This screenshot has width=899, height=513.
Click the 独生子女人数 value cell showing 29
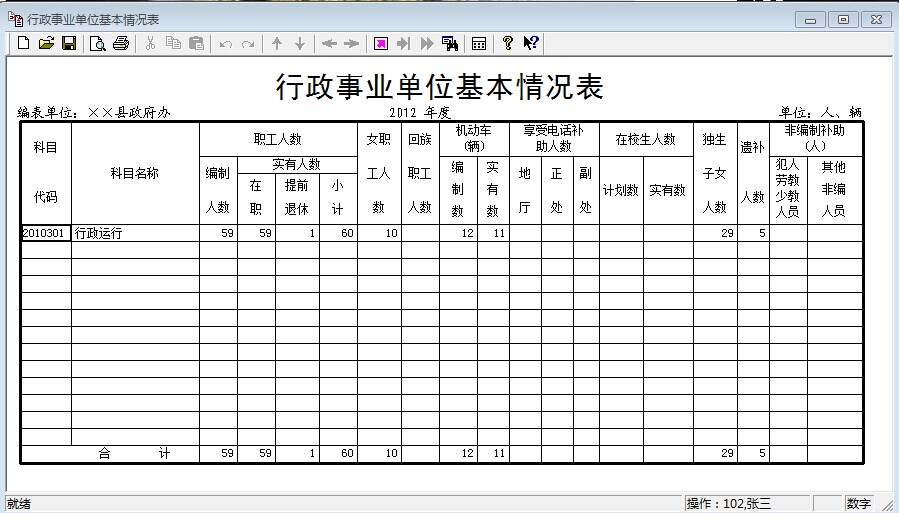(x=715, y=233)
